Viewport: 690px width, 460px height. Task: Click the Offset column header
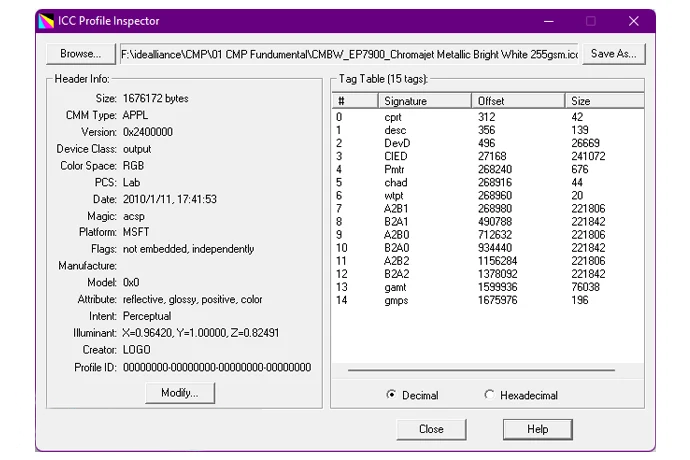click(x=518, y=101)
